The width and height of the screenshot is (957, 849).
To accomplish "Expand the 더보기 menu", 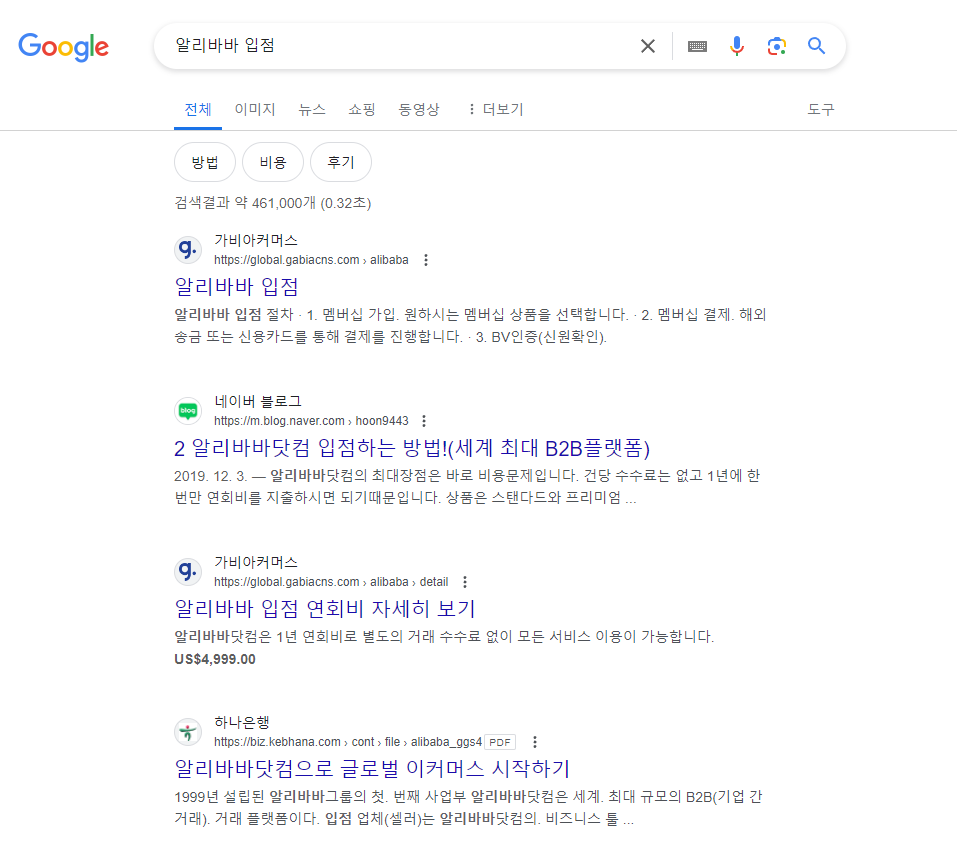I will [496, 109].
